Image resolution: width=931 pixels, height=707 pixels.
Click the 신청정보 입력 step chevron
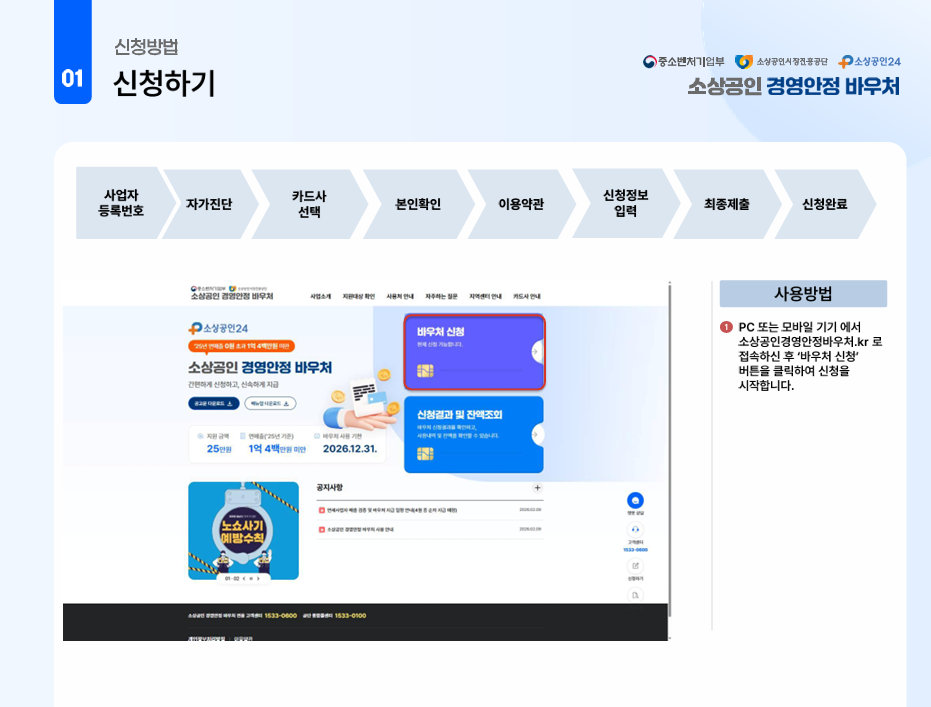point(625,203)
